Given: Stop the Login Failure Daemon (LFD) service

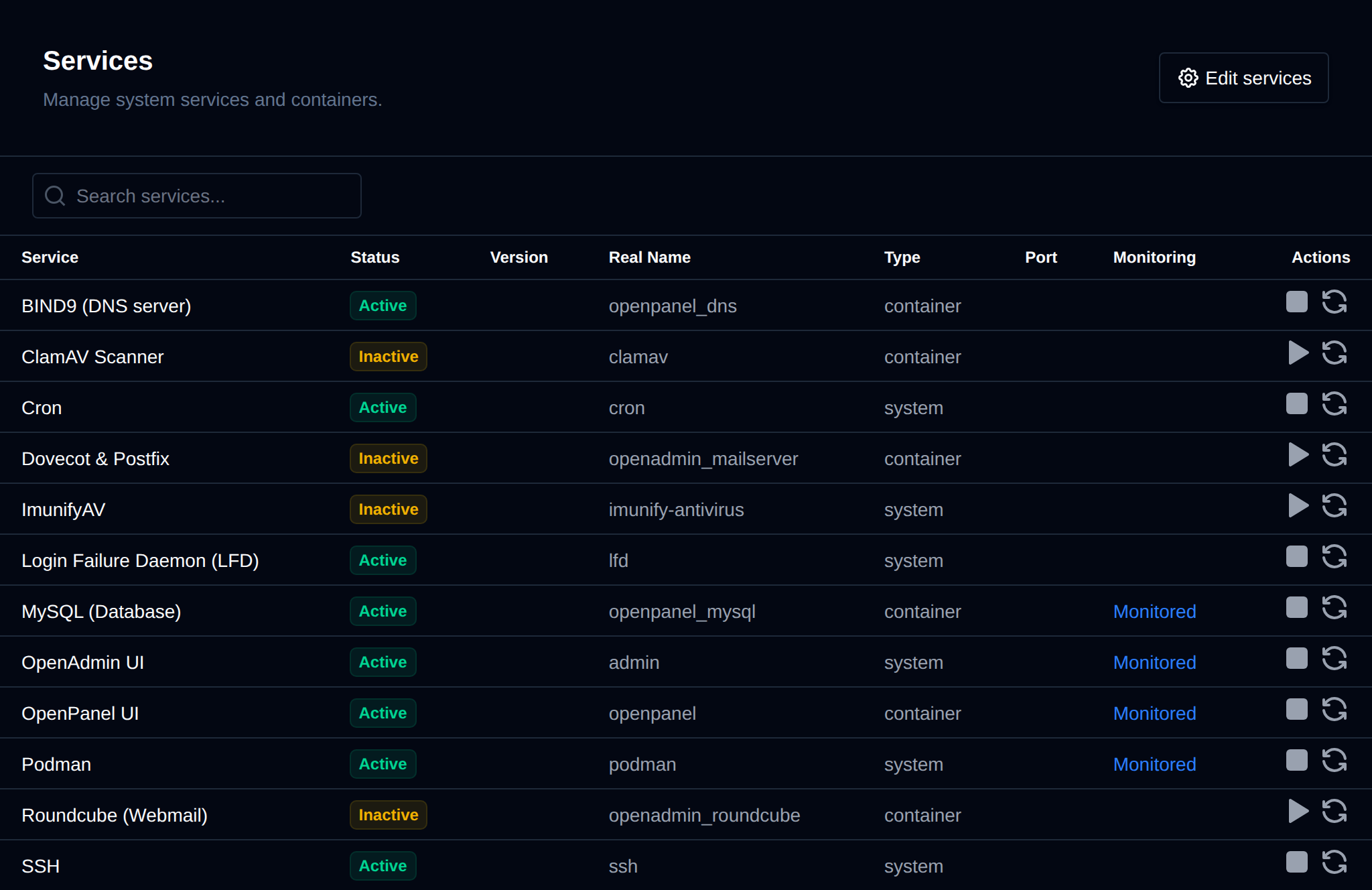Looking at the screenshot, I should [x=1296, y=556].
